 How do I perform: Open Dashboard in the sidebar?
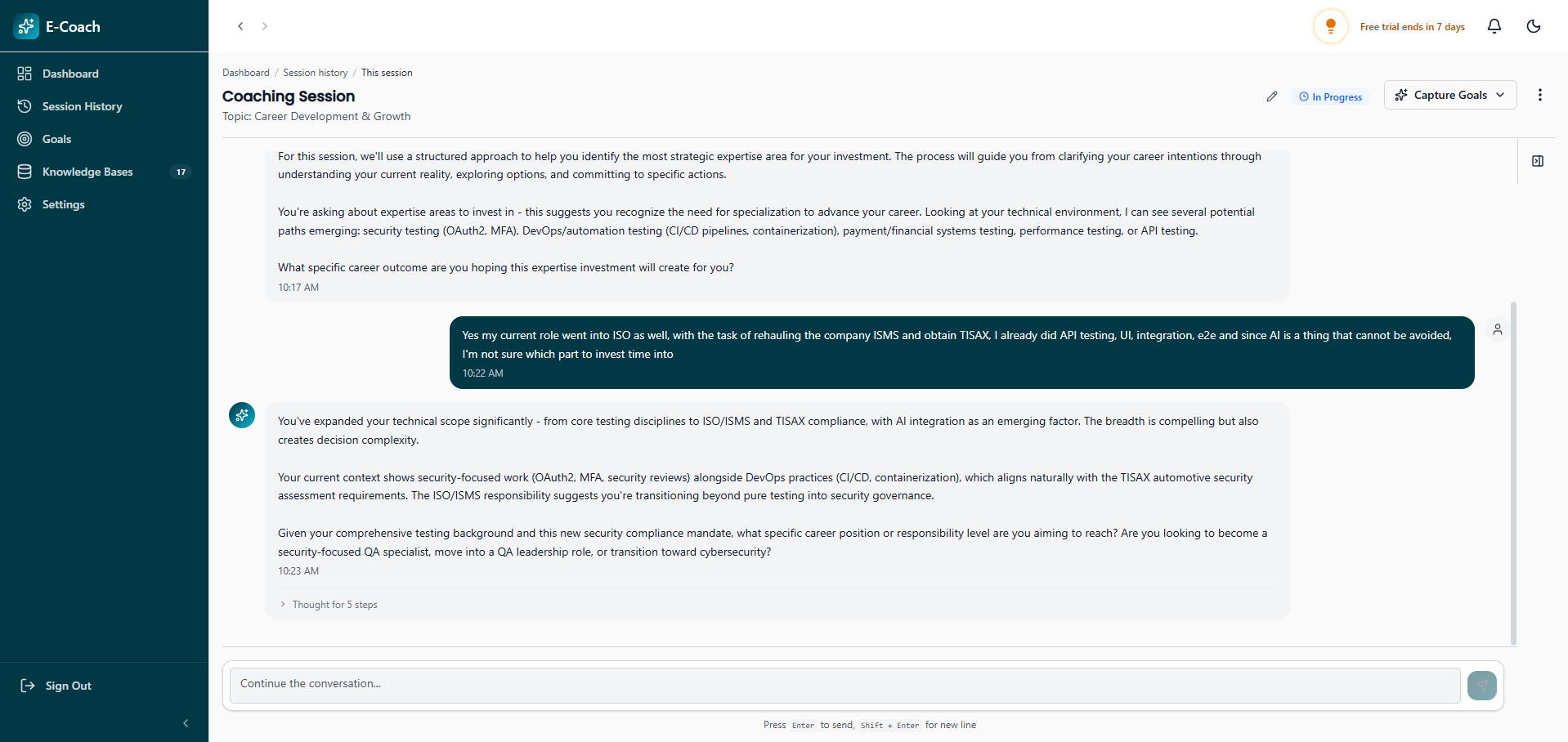(104, 74)
